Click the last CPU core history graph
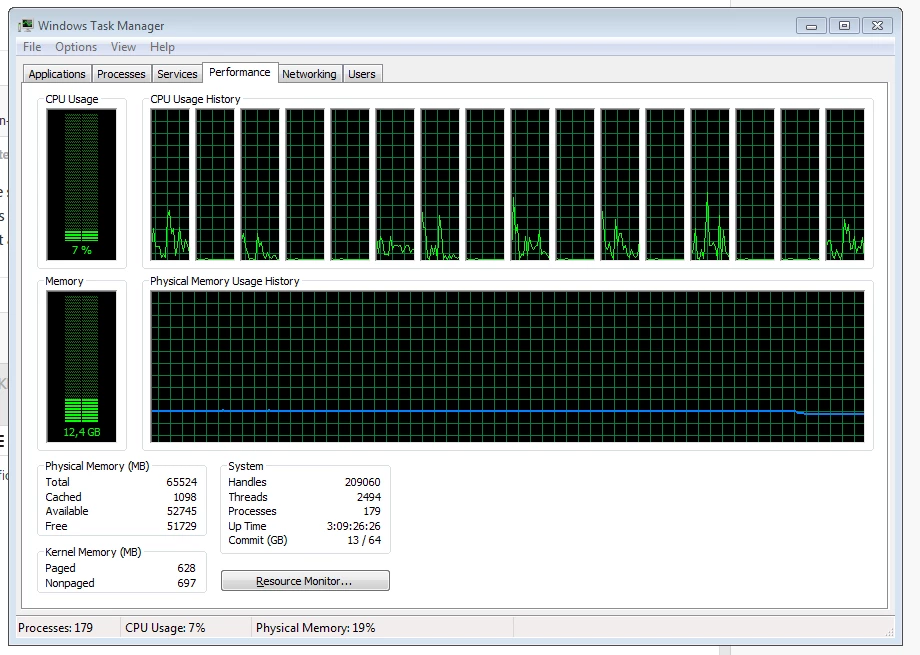 click(x=845, y=184)
